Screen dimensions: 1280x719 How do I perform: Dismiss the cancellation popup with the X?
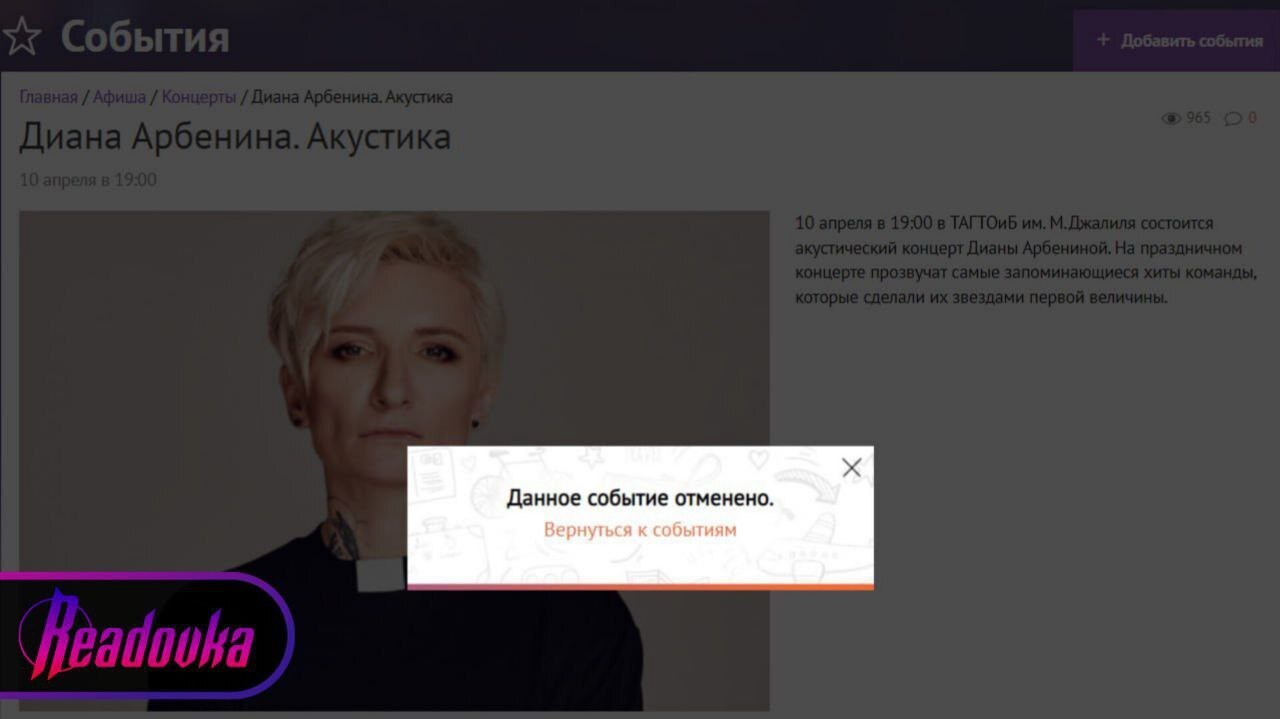point(851,467)
